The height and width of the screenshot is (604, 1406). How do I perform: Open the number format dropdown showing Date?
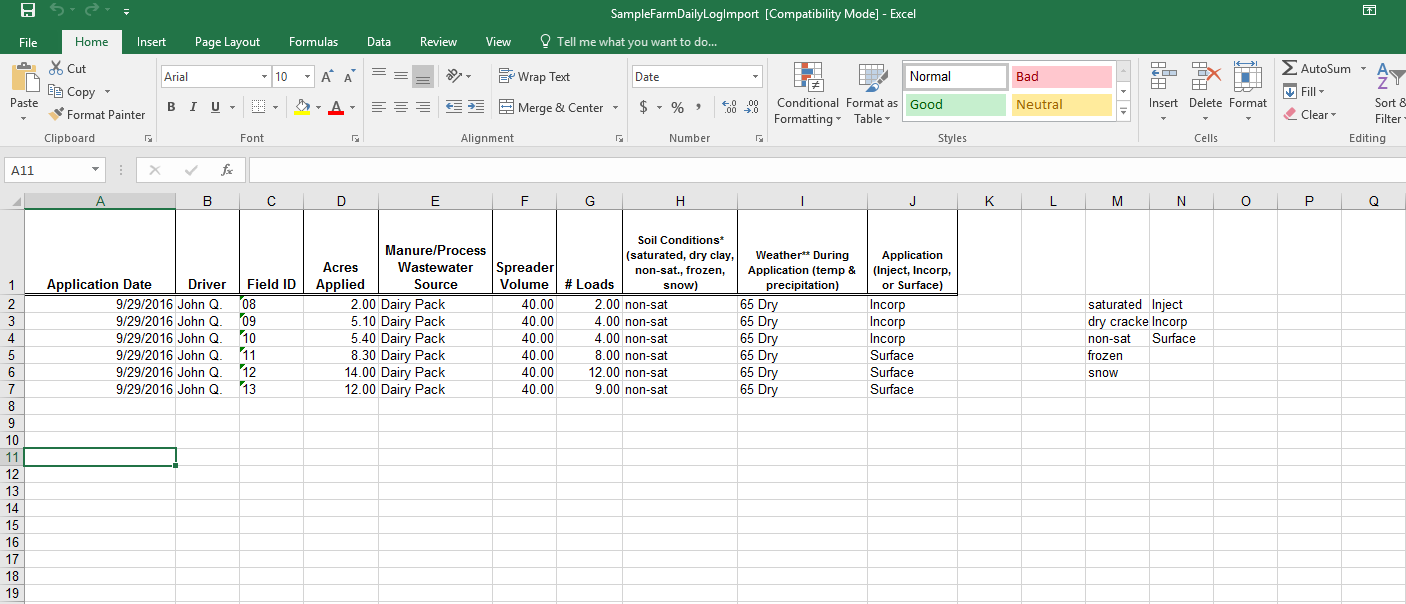point(696,75)
